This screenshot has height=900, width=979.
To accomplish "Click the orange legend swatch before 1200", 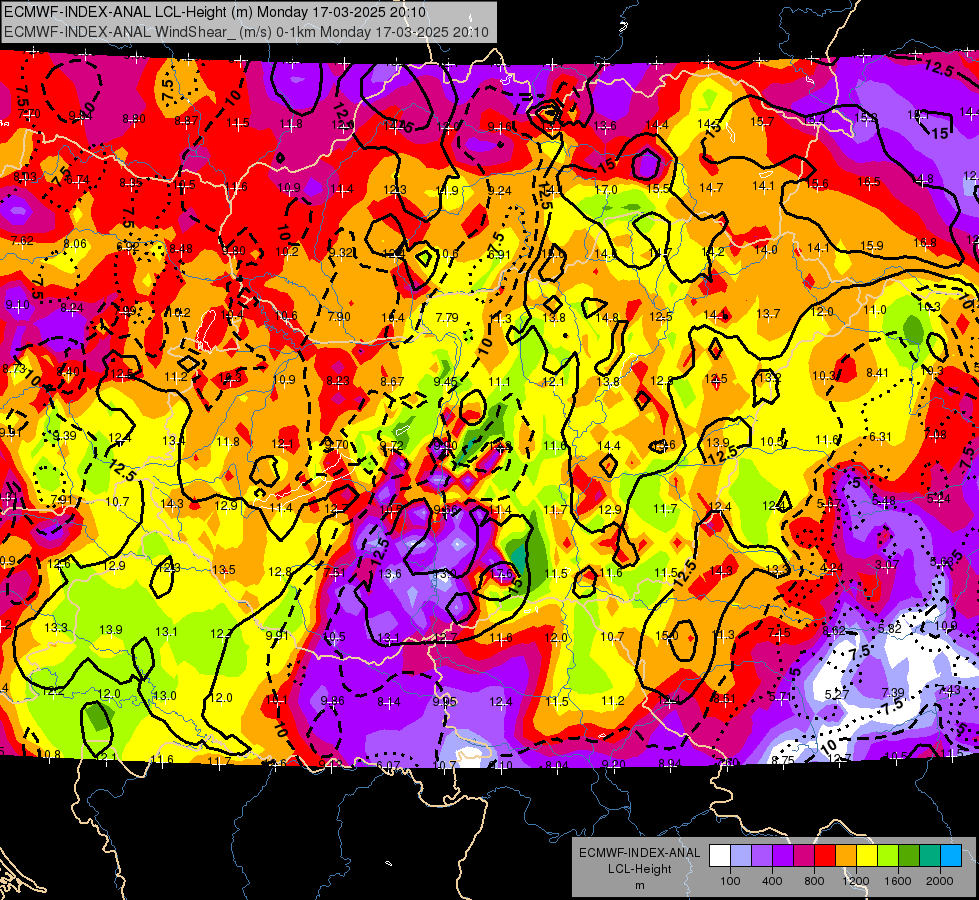I will 846,856.
